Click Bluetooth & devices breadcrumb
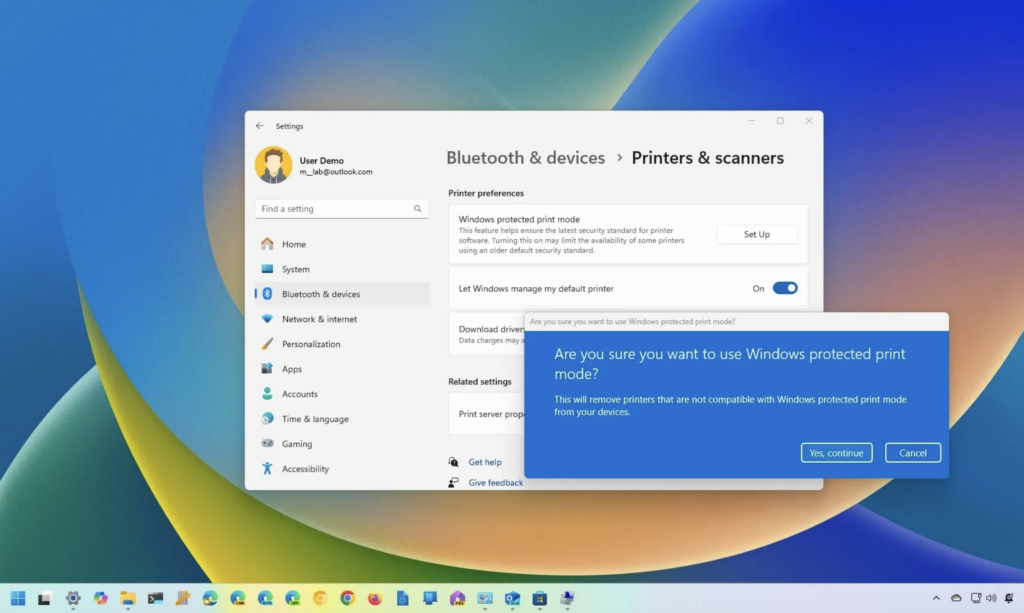Screen dimensions: 1024x613 click(x=525, y=158)
